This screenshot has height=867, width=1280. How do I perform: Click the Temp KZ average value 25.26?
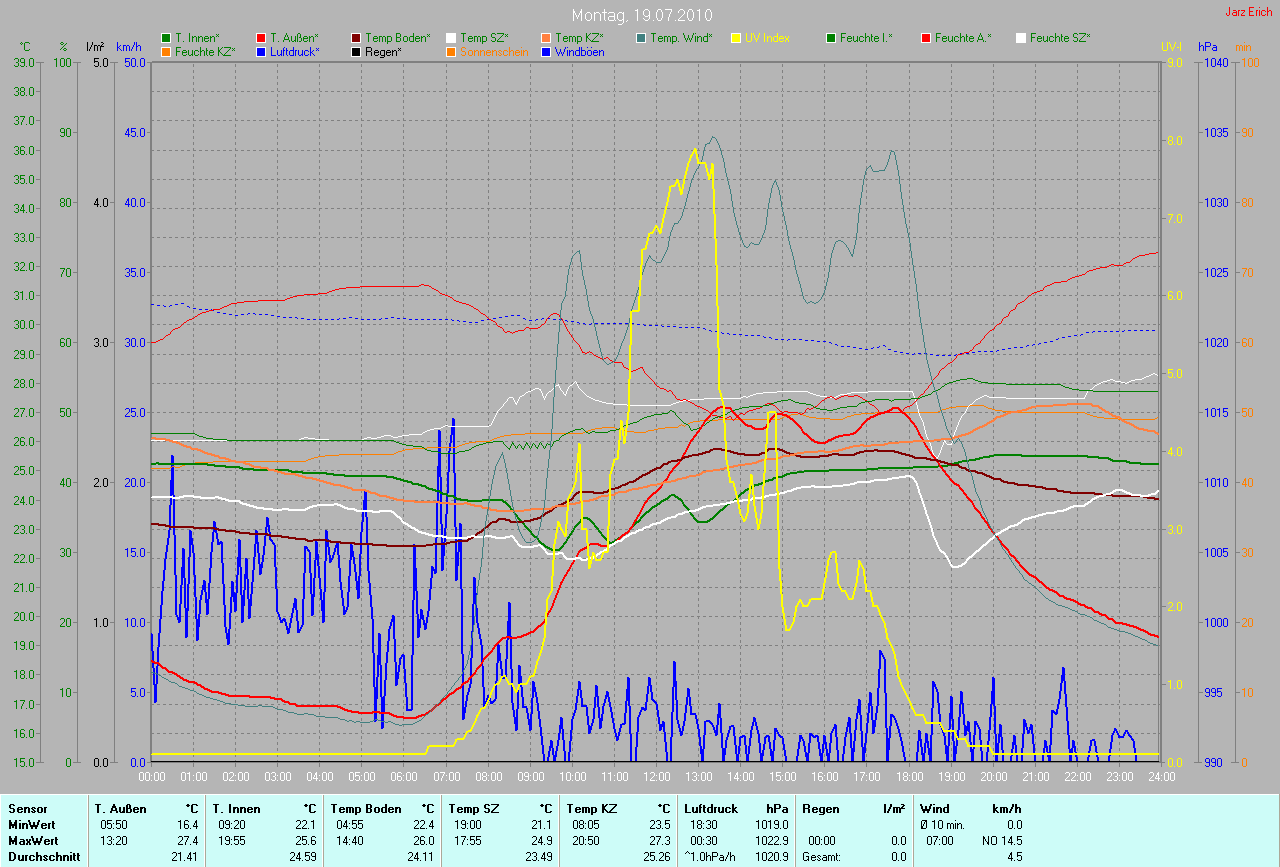click(657, 858)
